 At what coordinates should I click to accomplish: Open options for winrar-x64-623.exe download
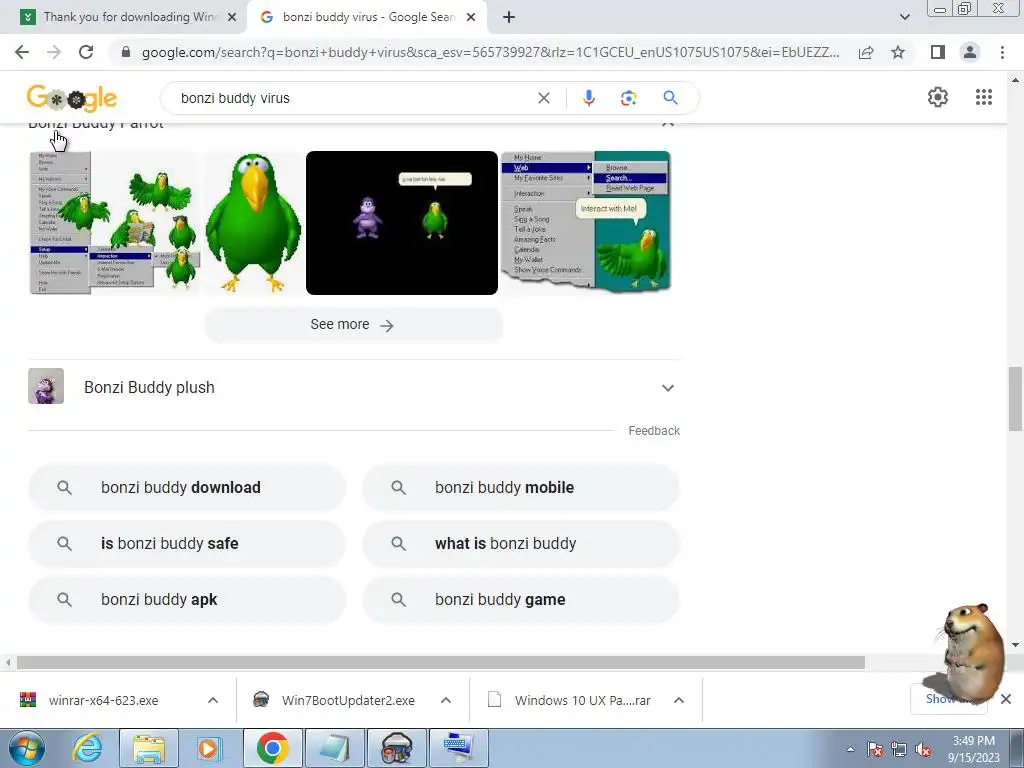click(213, 700)
